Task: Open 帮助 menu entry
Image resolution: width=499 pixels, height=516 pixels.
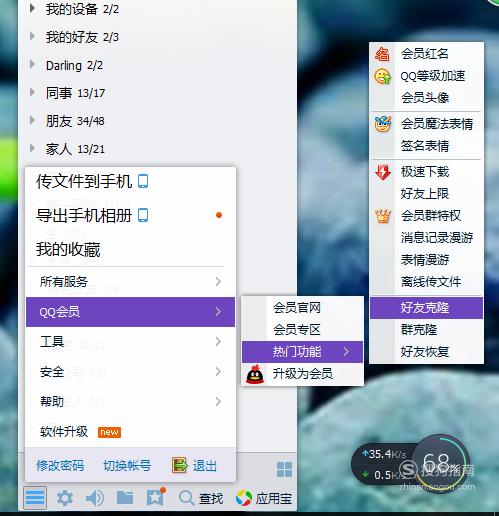Action: pos(130,401)
